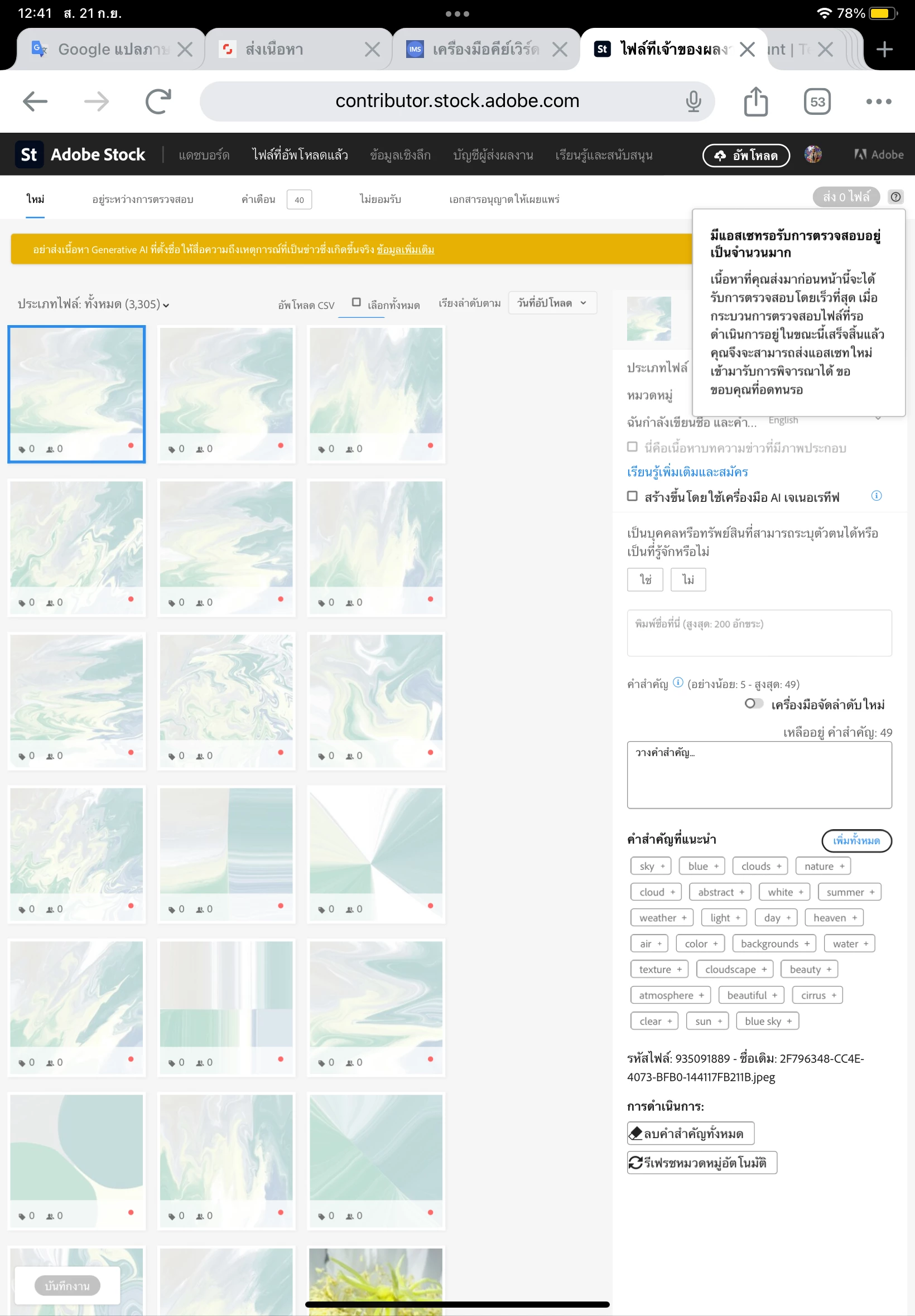Click the refresh auto-category icon

point(636,1162)
